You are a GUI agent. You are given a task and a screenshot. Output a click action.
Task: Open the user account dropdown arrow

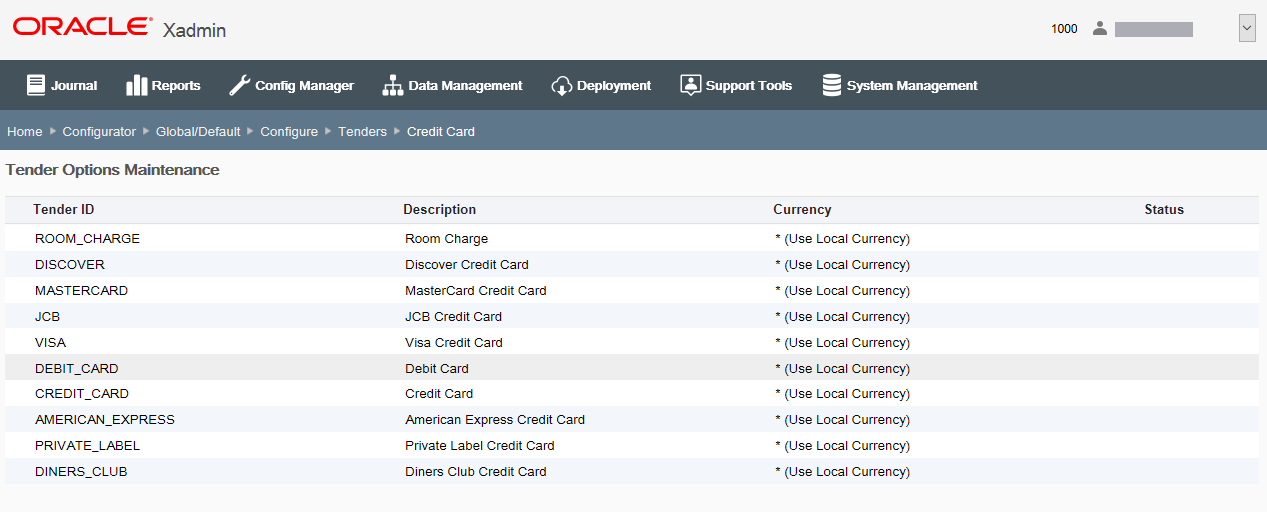tap(1246, 28)
